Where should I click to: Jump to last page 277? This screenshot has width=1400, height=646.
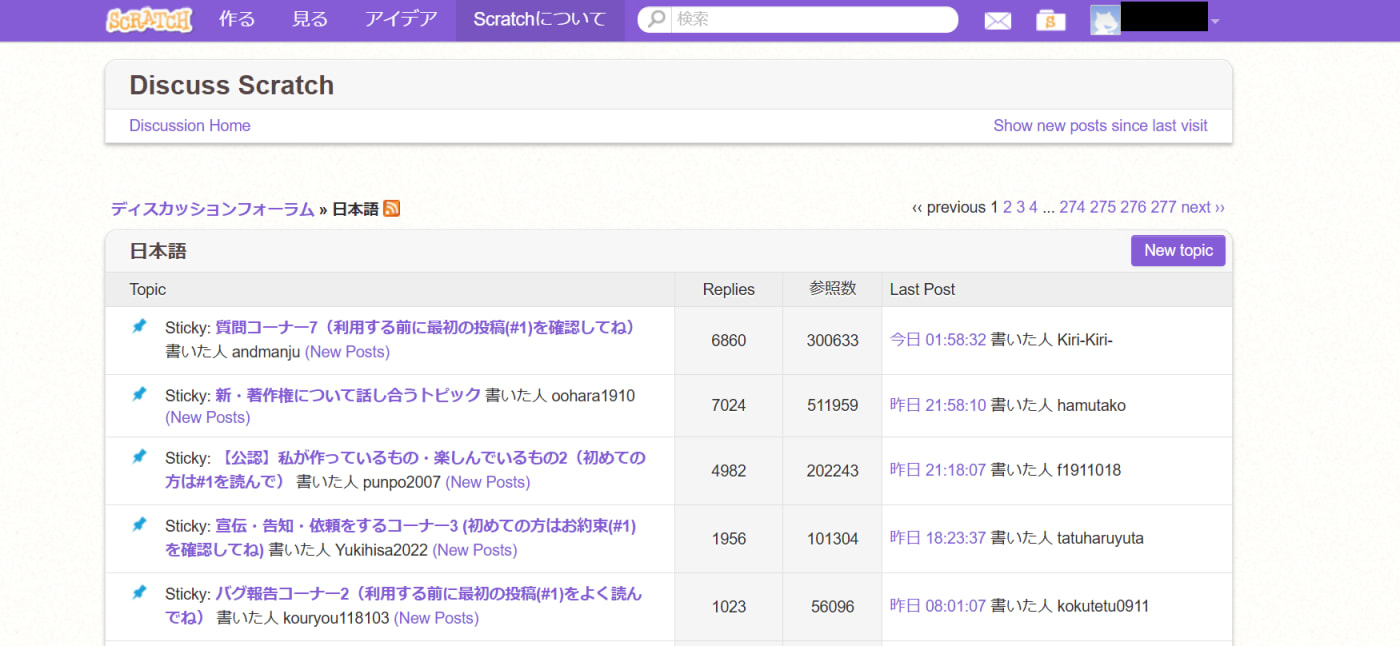1163,207
